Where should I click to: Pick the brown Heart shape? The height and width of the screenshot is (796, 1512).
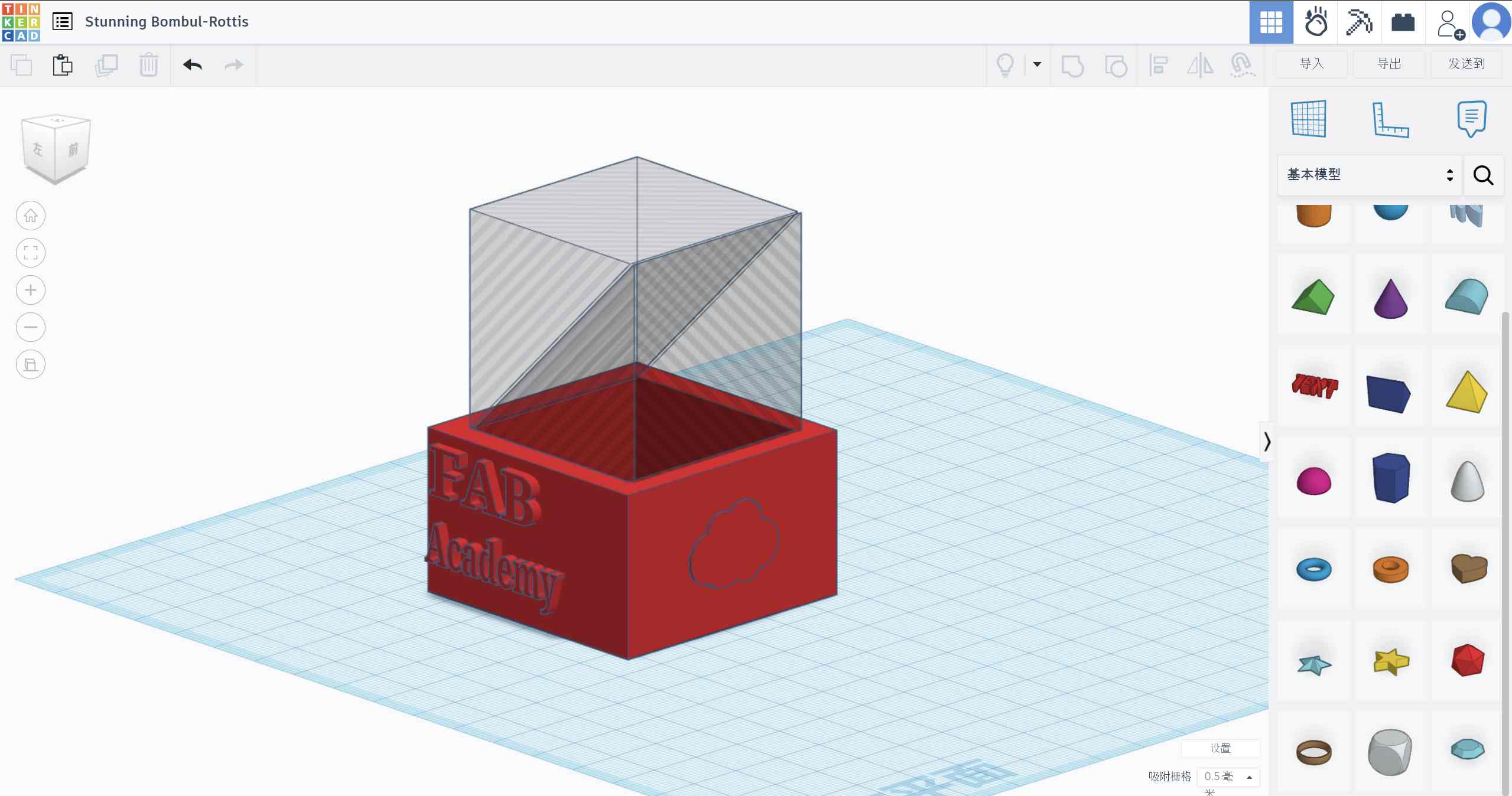[1469, 568]
